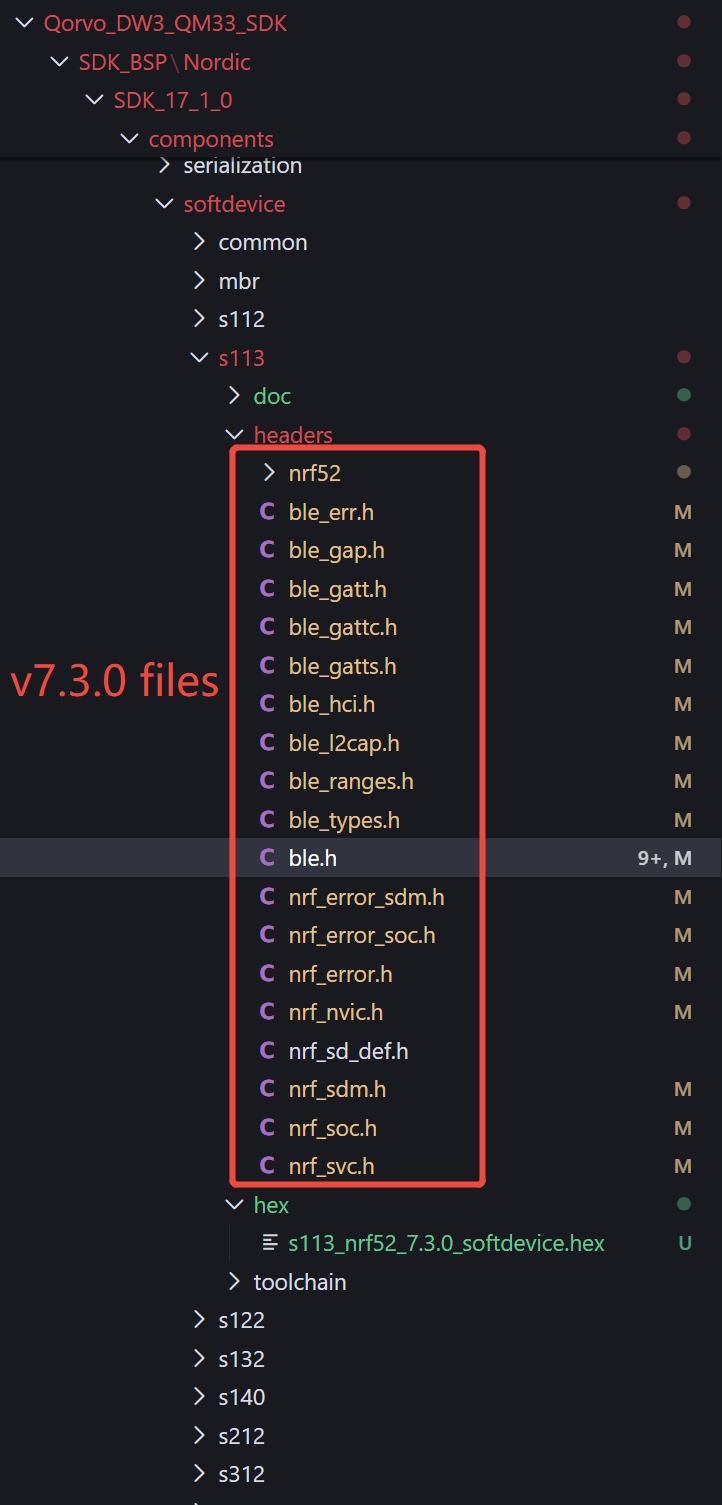The image size is (722, 1505).
Task: Select the ble_gatt.h file name
Action: click(338, 589)
